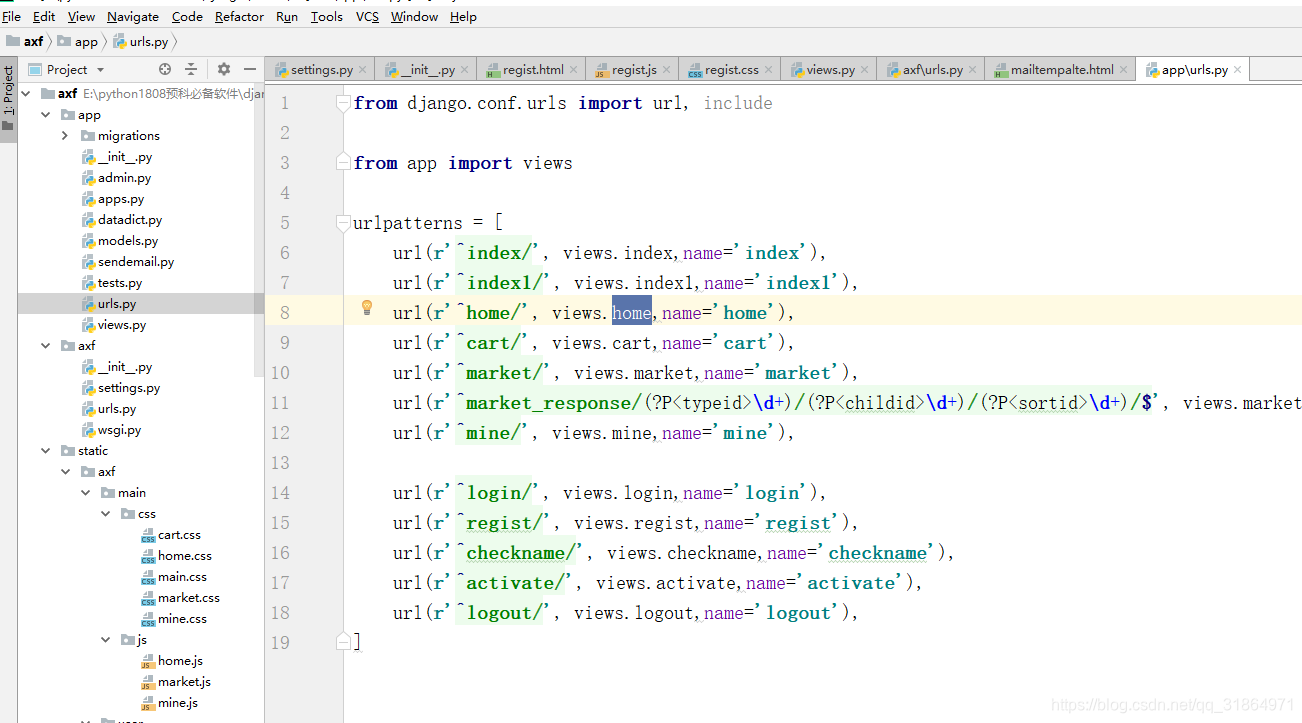Screen dimensions: 1302x723
Task: Click the fold end marker on line 19
Action: point(344,641)
